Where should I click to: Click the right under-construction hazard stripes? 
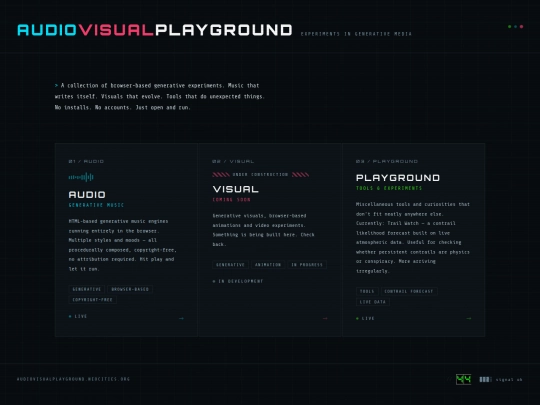(x=300, y=175)
